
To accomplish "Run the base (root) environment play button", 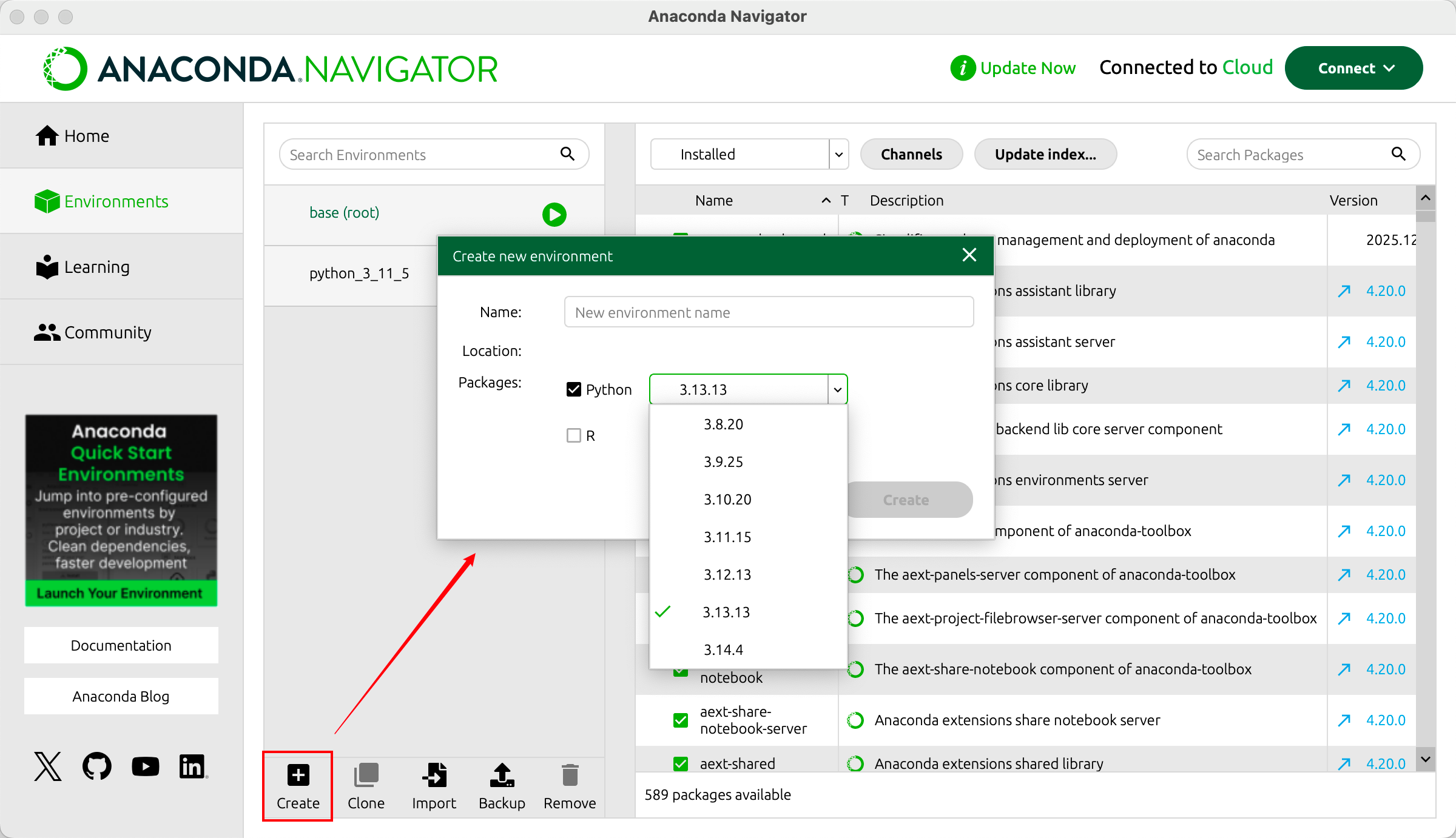I will pyautogui.click(x=554, y=214).
